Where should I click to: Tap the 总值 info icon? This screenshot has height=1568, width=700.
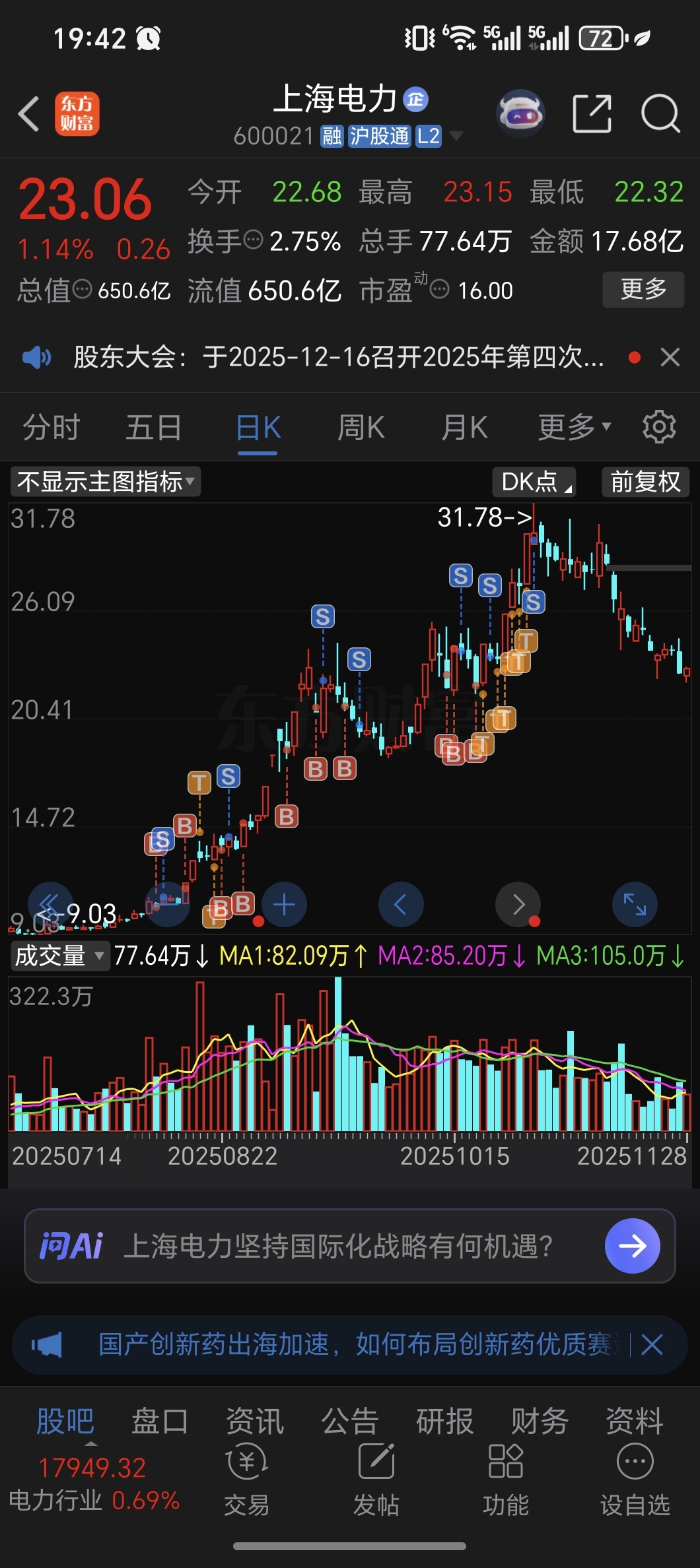(82, 289)
